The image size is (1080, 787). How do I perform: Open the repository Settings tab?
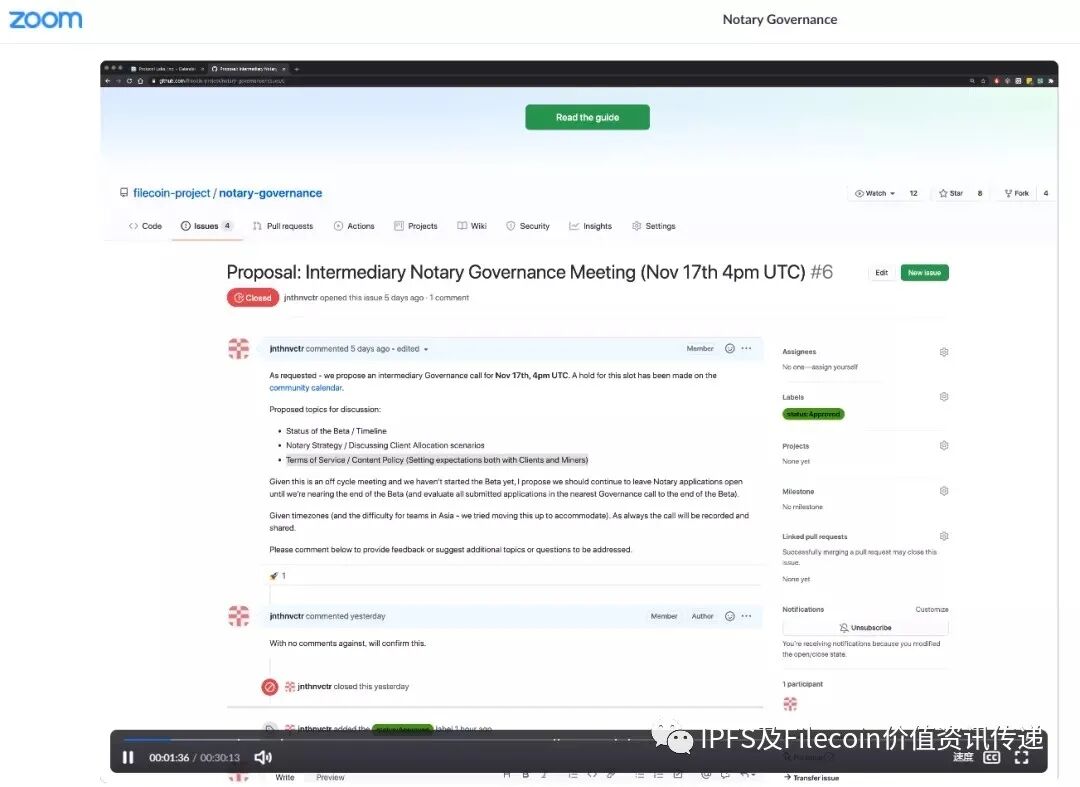pos(654,226)
